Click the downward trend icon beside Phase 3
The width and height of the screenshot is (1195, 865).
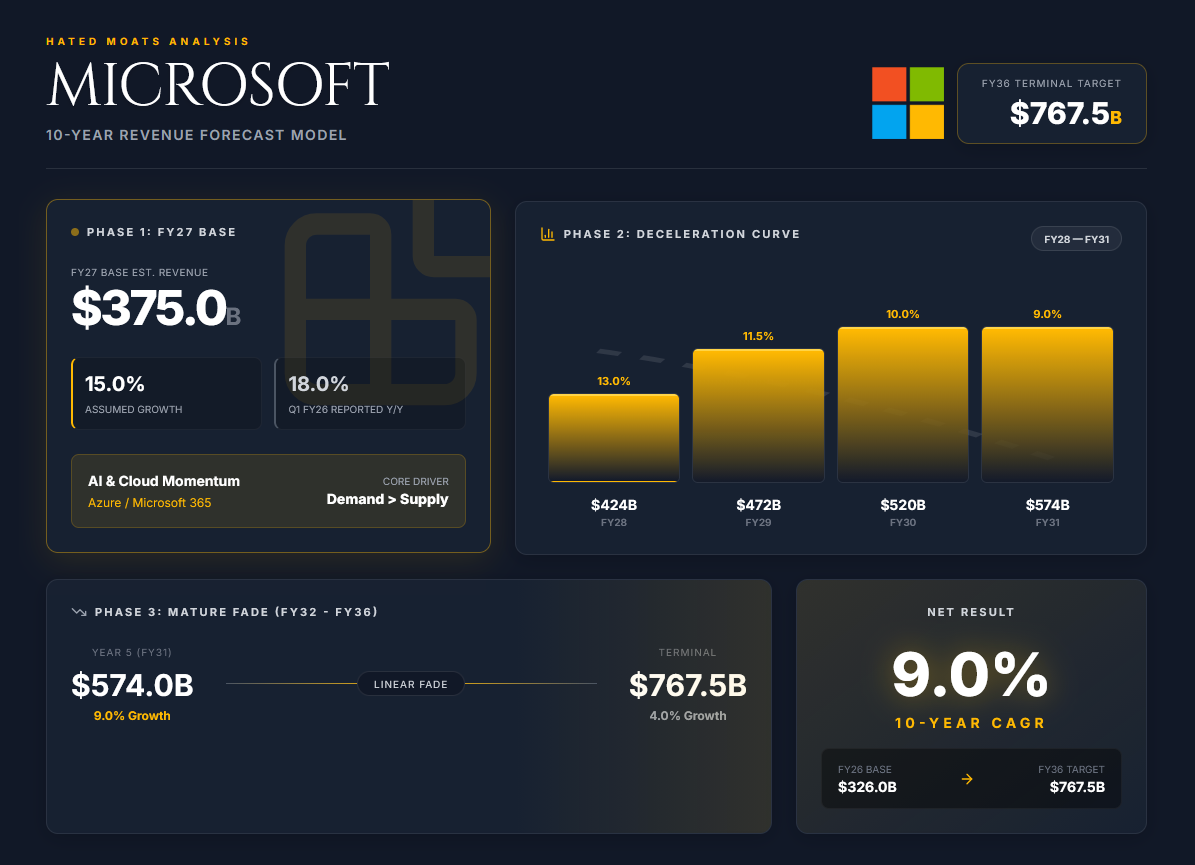79,612
